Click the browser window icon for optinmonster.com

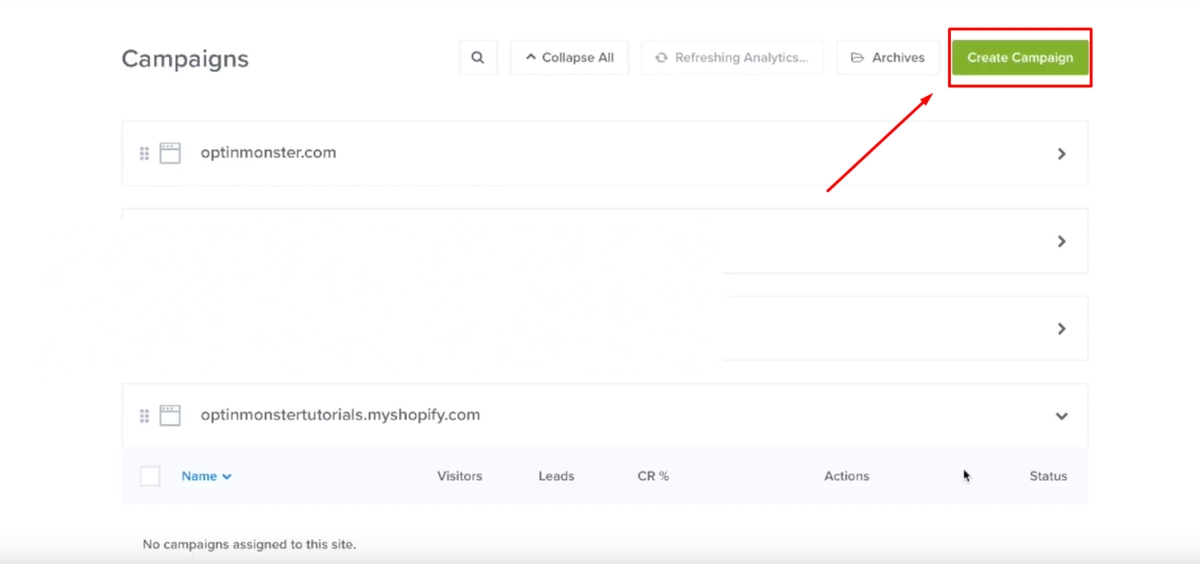pos(170,153)
